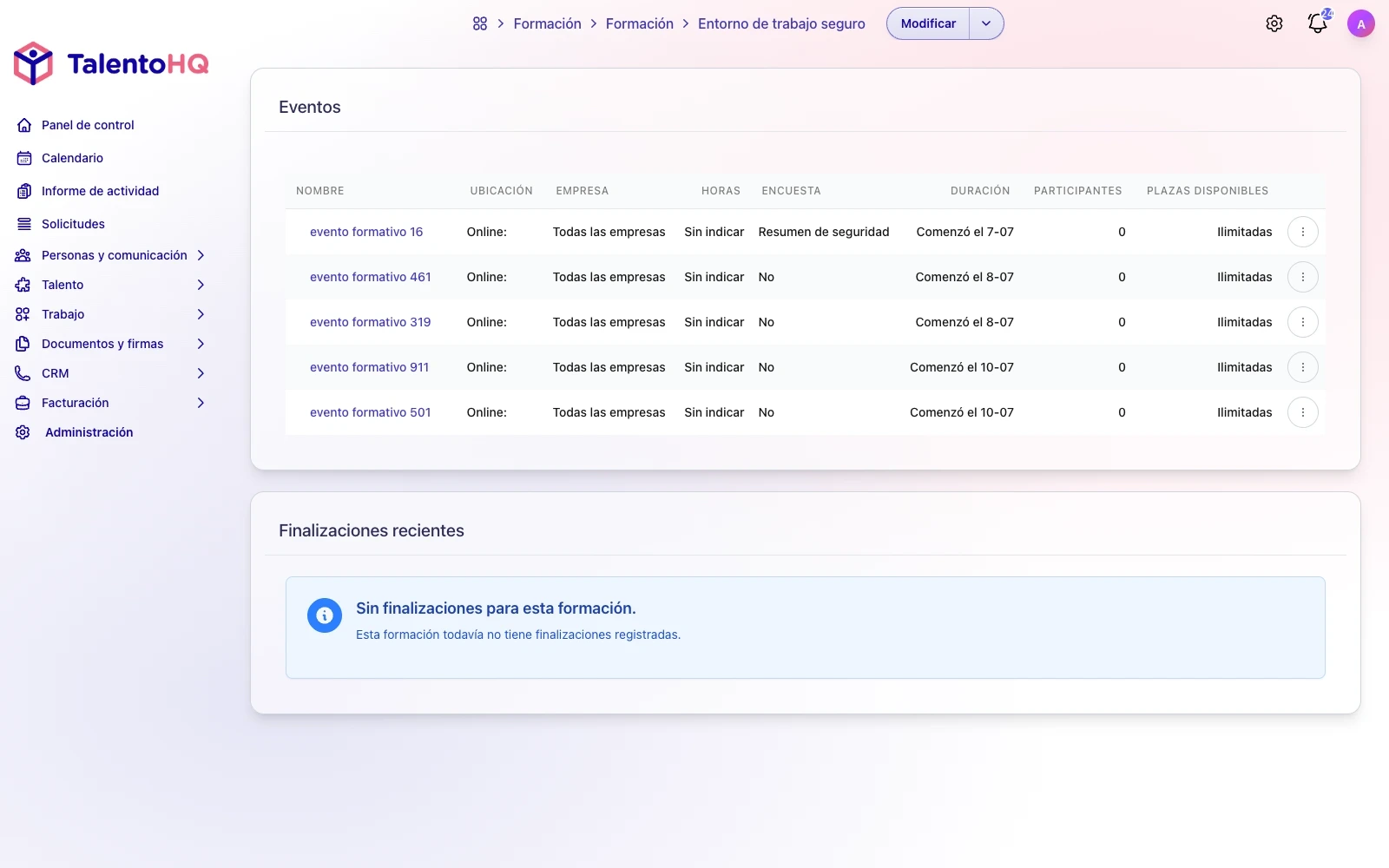Screen dimensions: 1389x868
Task: Open options for evento formativo 501
Action: pyautogui.click(x=1302, y=412)
